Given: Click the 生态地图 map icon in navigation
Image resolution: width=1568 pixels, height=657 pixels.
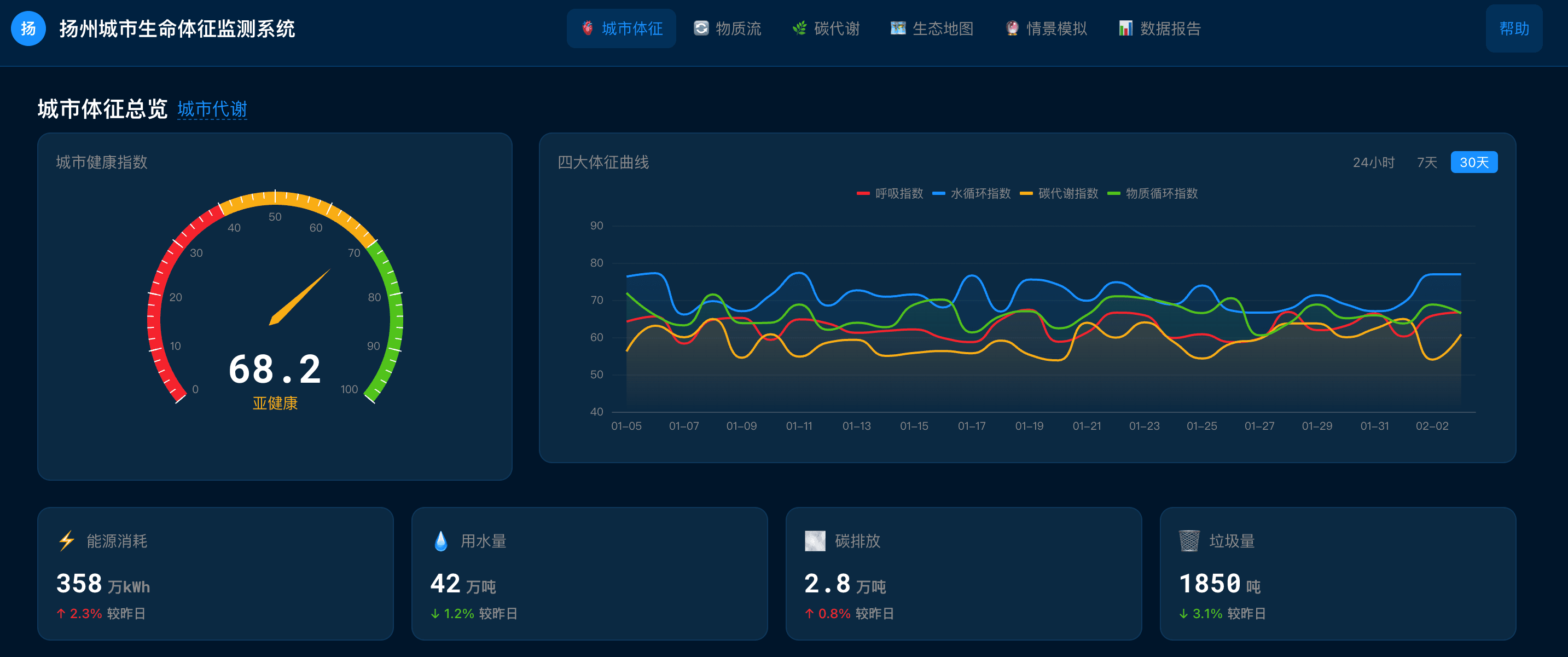Looking at the screenshot, I should pyautogui.click(x=898, y=28).
